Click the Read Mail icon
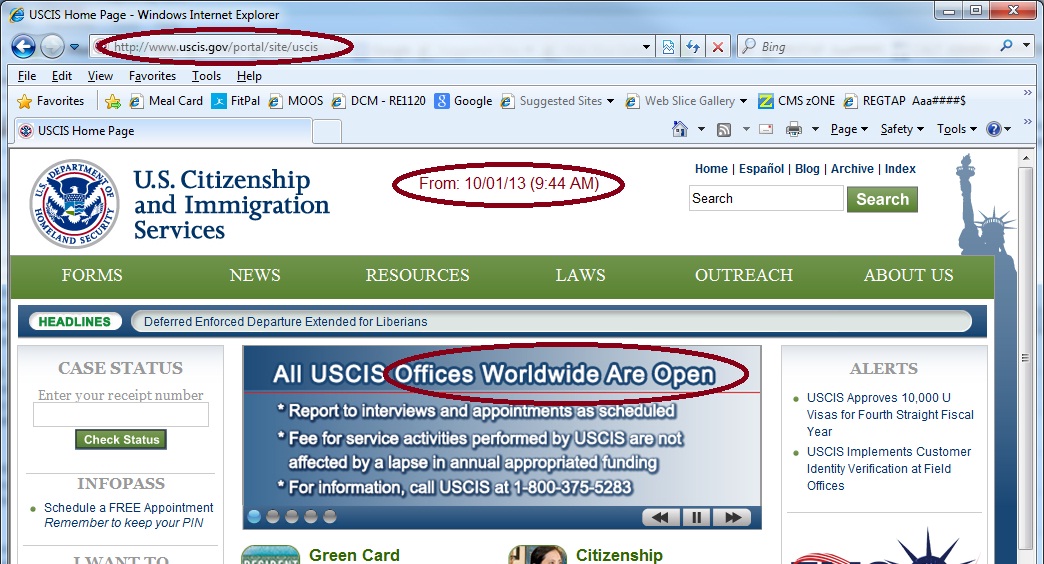 [766, 129]
